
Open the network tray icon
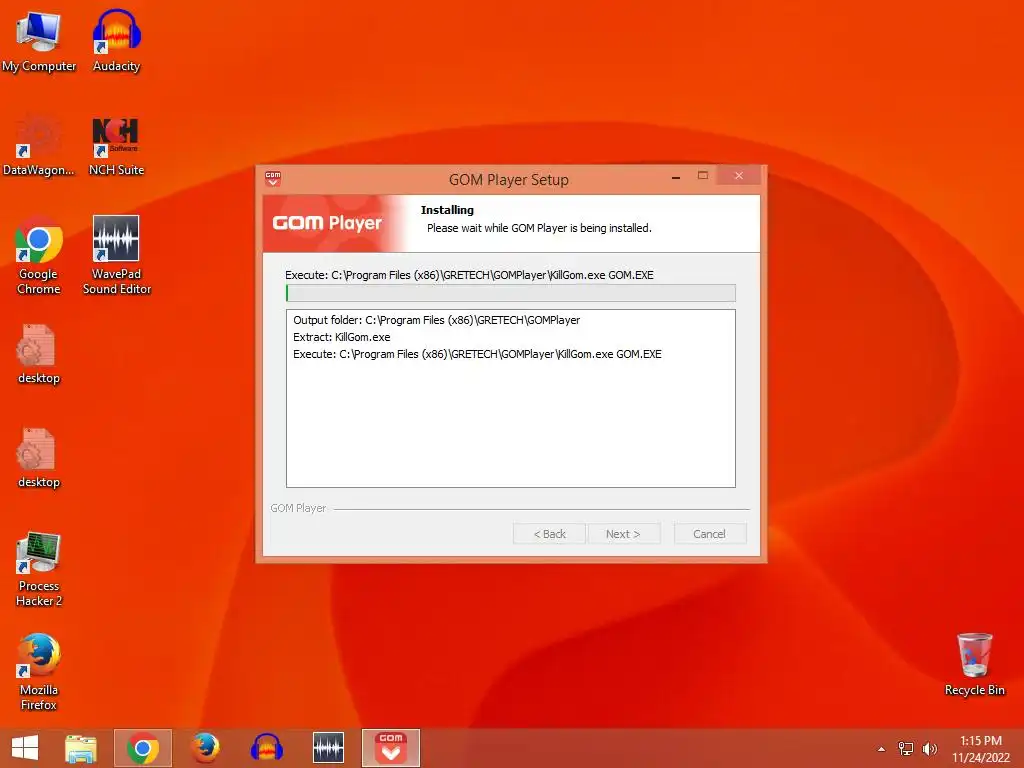pyautogui.click(x=906, y=749)
